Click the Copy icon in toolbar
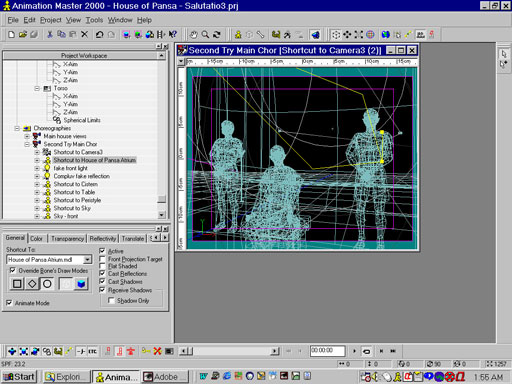Viewport: 512px width, 384px height. pos(61,34)
